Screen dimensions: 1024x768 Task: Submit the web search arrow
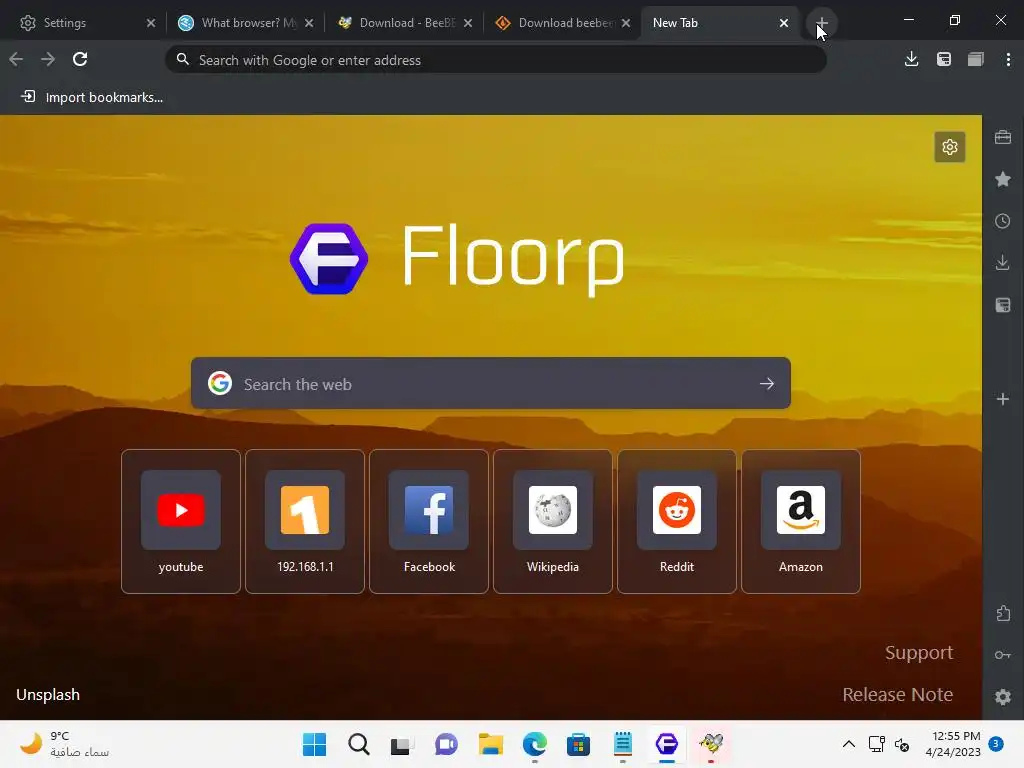pyautogui.click(x=767, y=383)
